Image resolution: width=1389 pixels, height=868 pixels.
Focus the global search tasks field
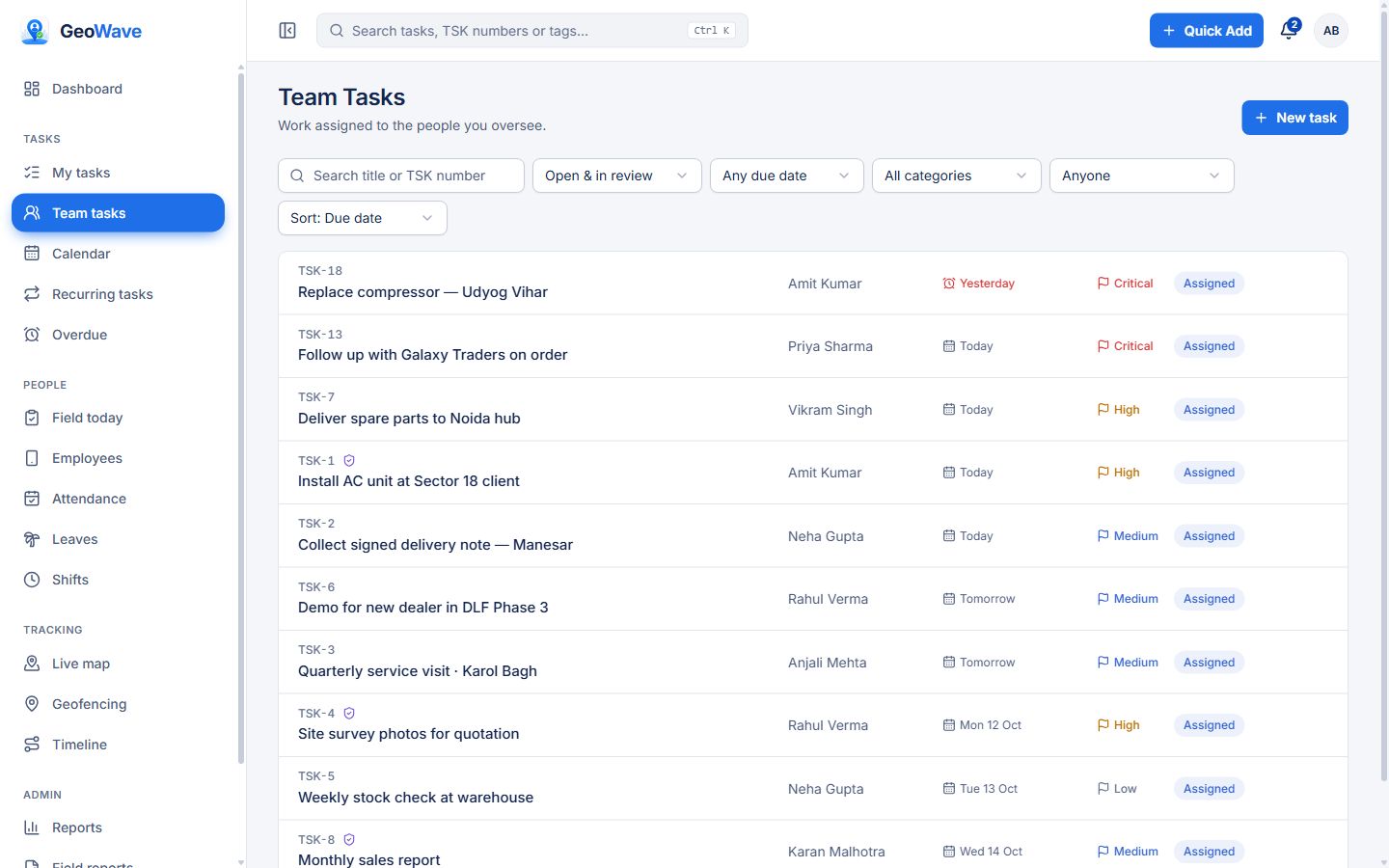point(532,31)
